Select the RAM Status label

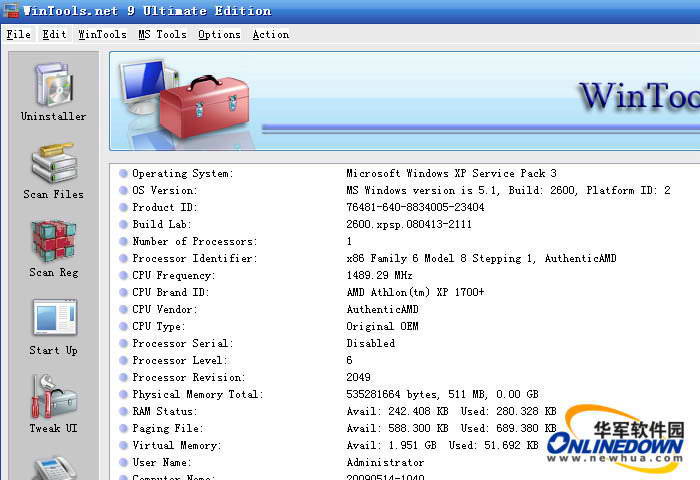point(164,411)
